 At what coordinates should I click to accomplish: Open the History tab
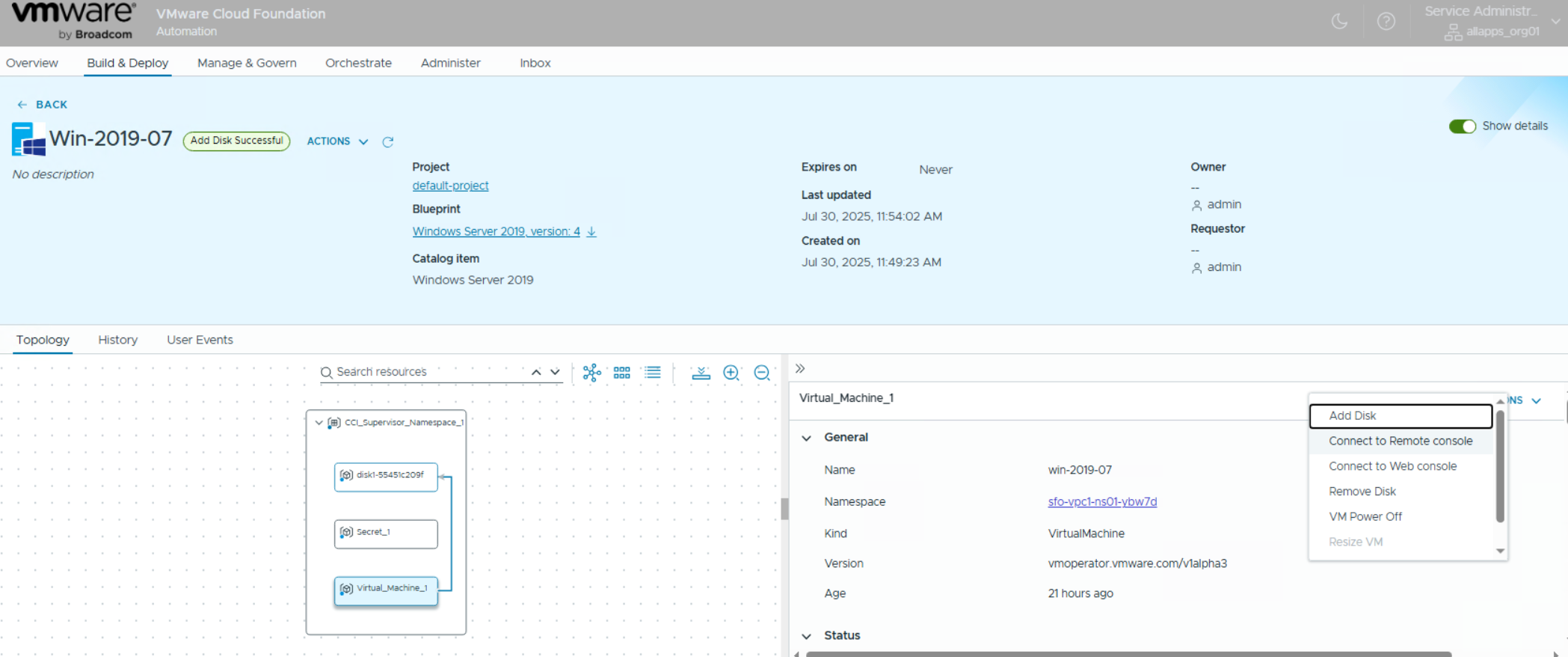pyautogui.click(x=117, y=340)
